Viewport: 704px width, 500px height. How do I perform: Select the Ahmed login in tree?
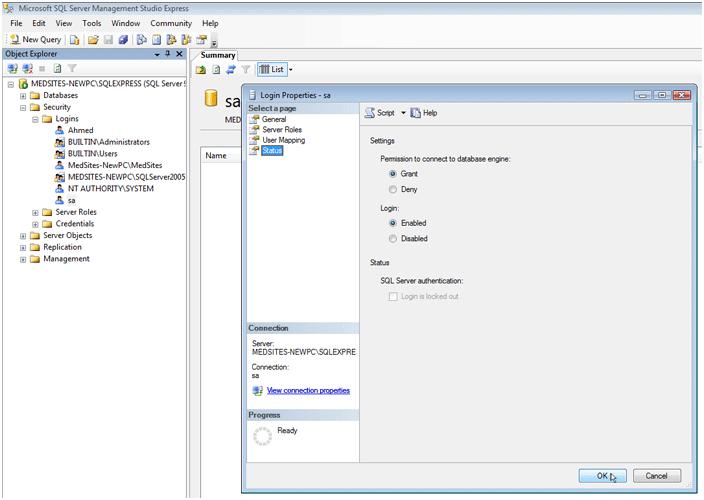tap(80, 130)
